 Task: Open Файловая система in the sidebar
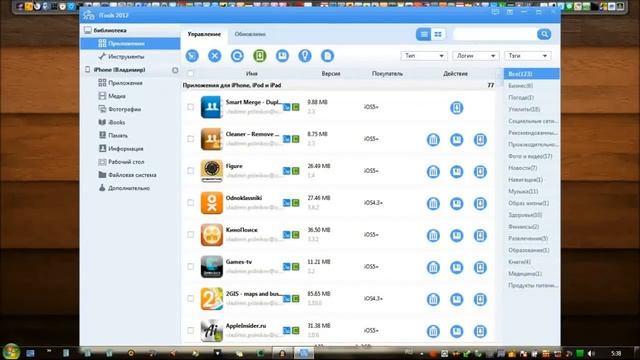[x=132, y=175]
